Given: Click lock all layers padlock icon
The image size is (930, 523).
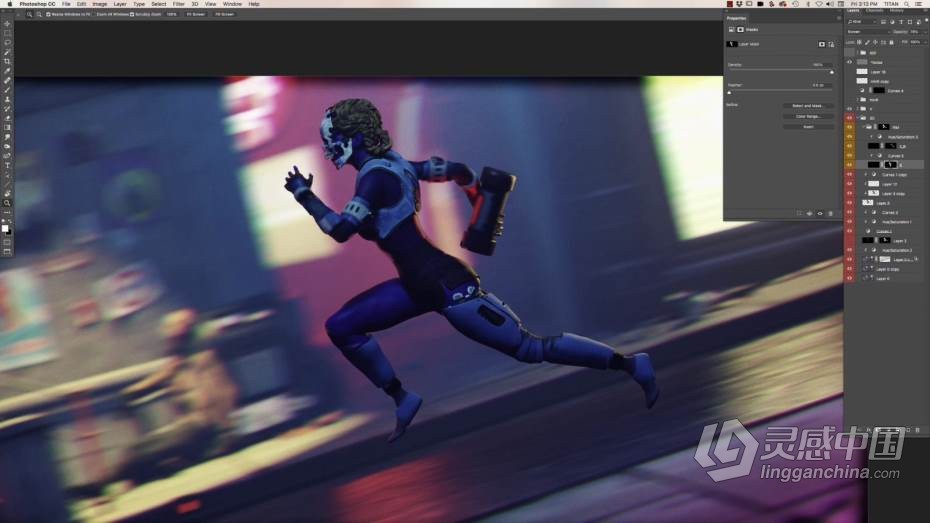Looking at the screenshot, I should [x=891, y=42].
